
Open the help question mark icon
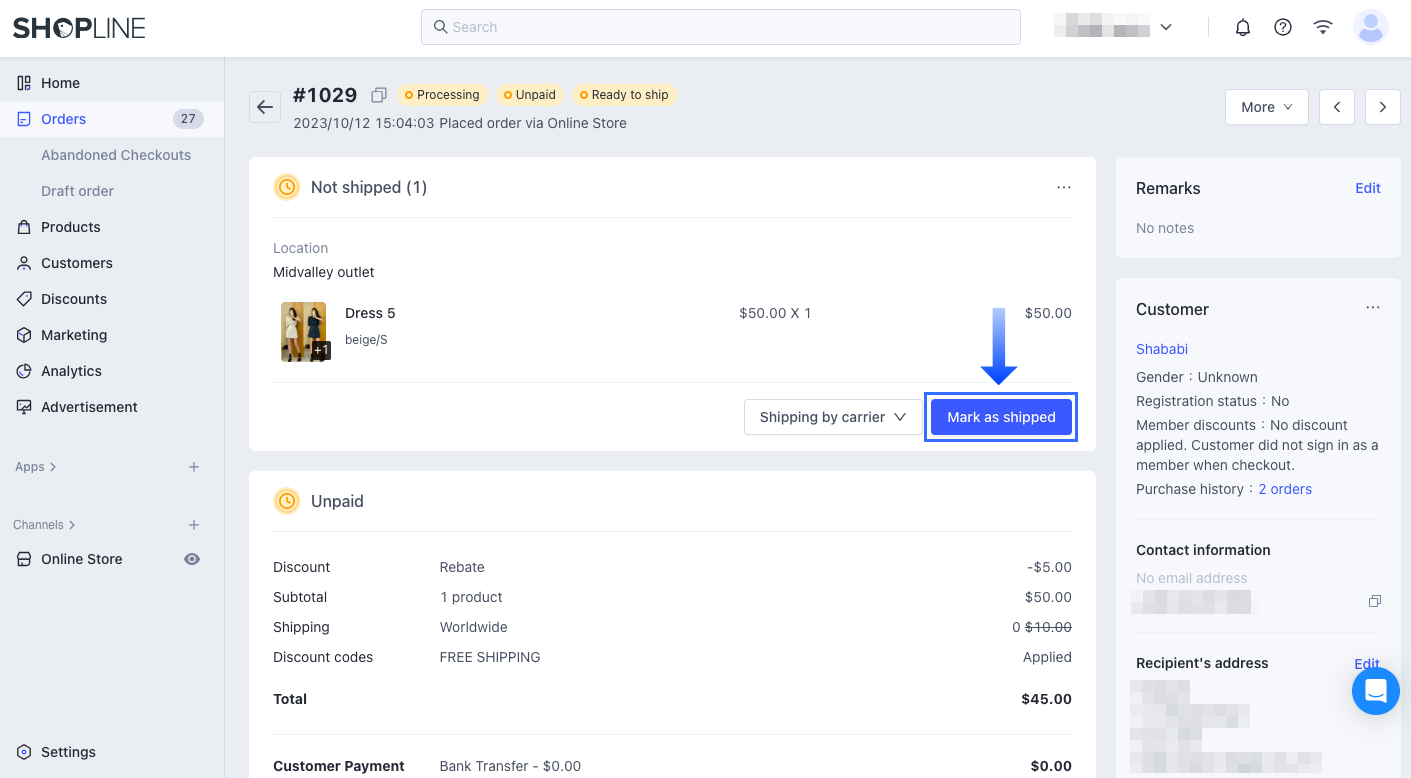(1283, 27)
